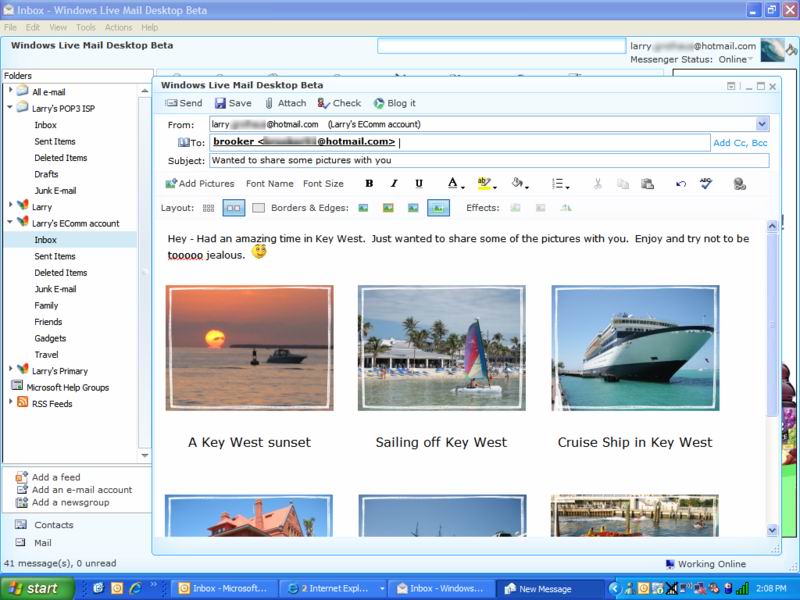The height and width of the screenshot is (600, 800).
Task: Apply the third photo effect
Action: 566,208
